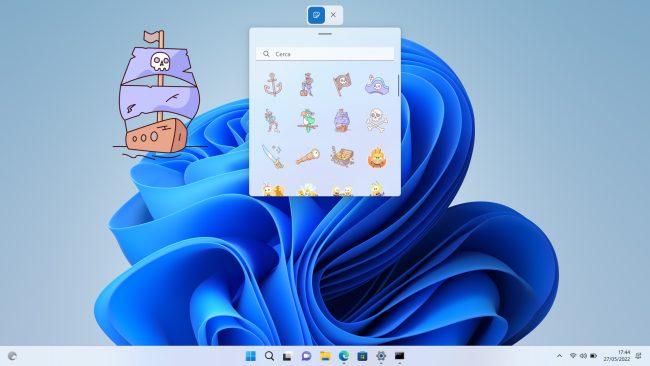650x366 pixels.
Task: Choose the pirate ship sticker in picker
Action: coord(342,121)
